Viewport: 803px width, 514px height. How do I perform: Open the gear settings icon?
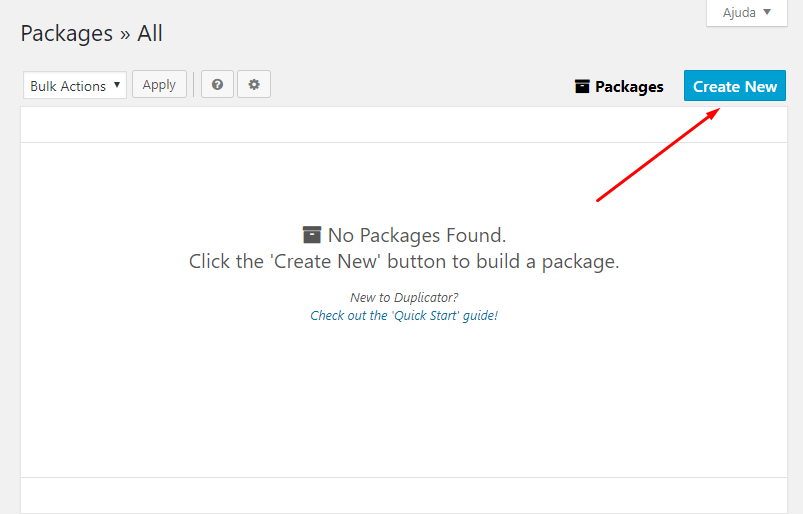tap(254, 85)
